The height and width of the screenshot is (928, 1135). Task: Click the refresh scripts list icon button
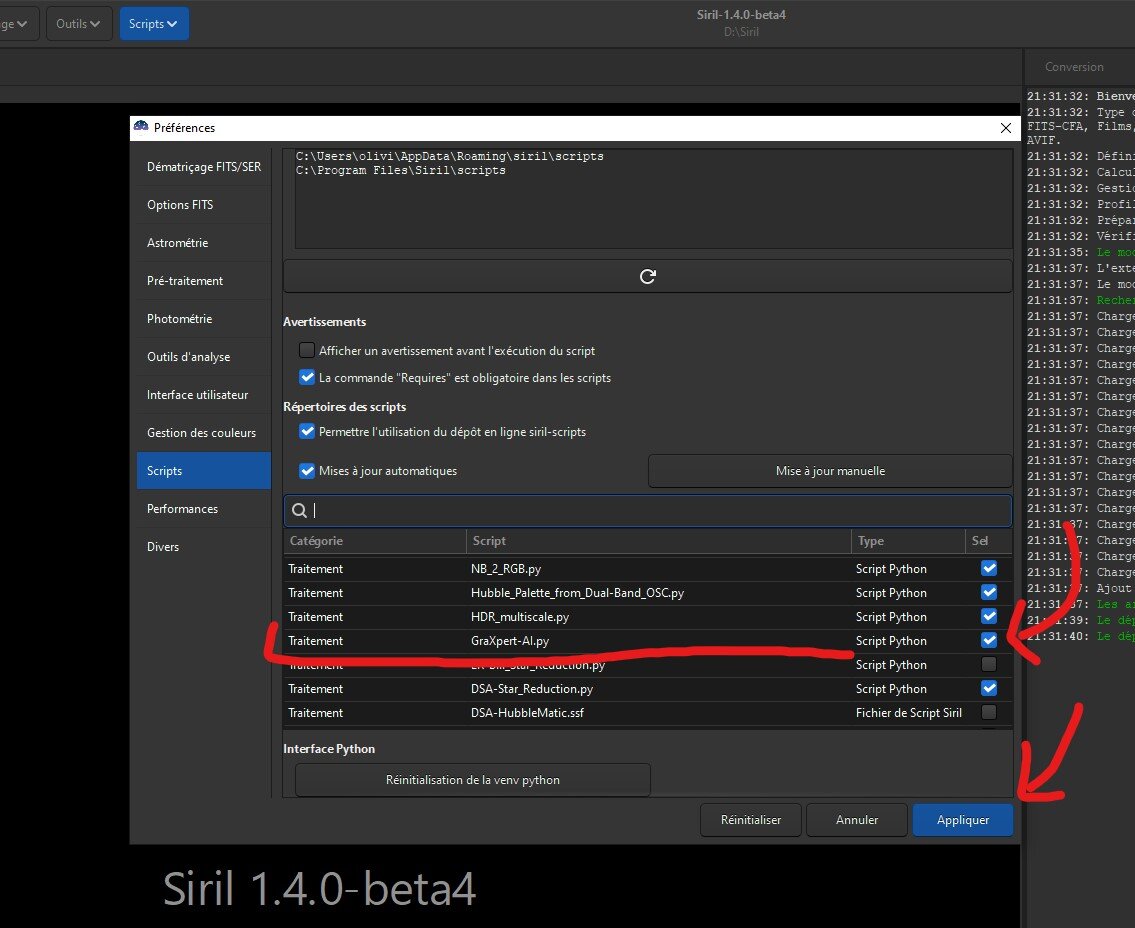coord(647,277)
